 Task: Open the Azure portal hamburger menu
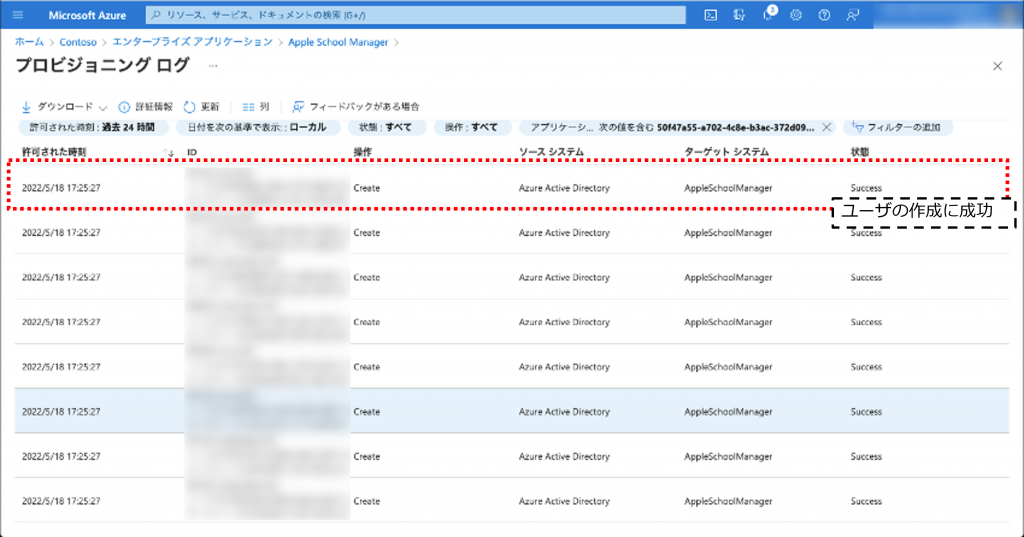[18, 15]
